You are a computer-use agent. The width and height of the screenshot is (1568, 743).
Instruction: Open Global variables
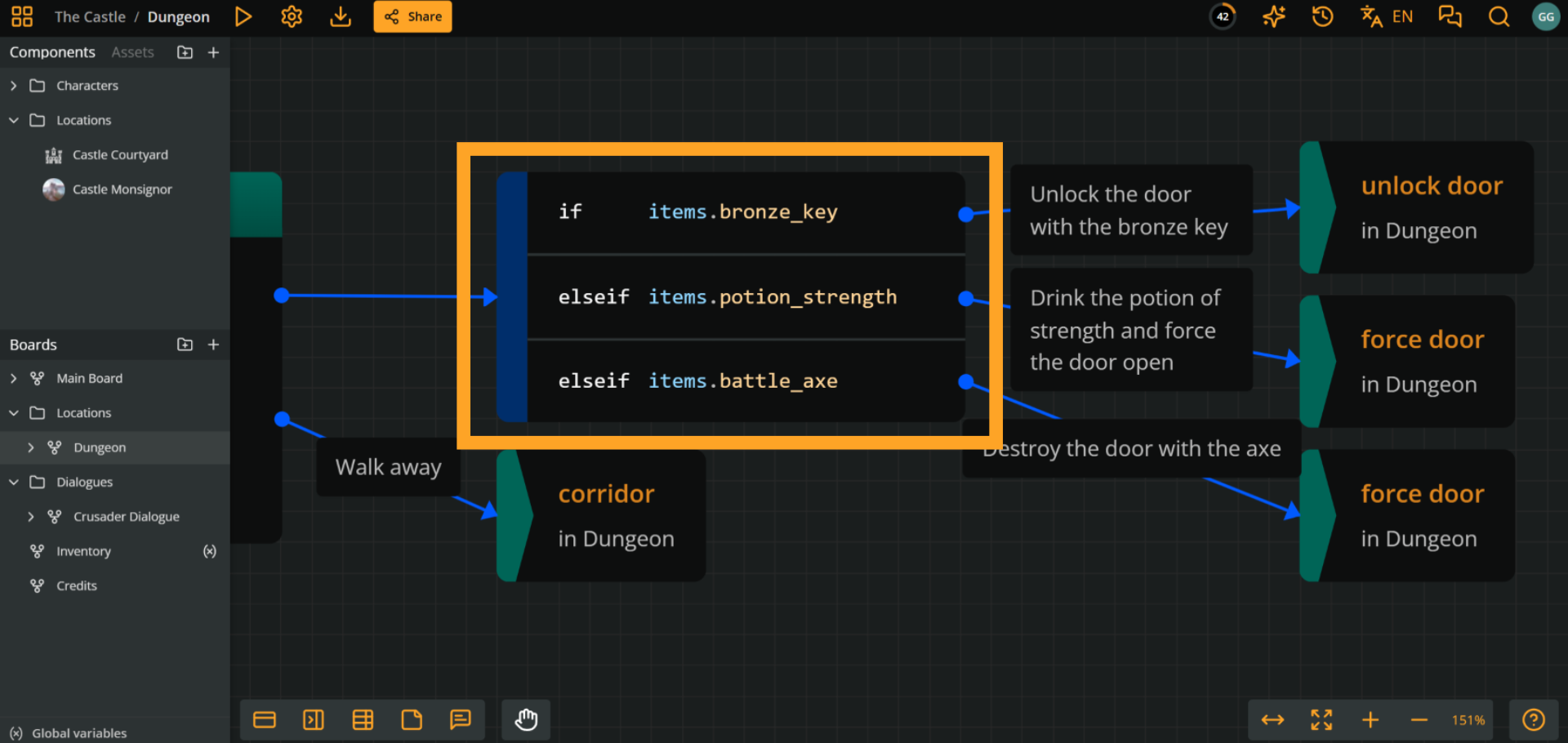[79, 733]
